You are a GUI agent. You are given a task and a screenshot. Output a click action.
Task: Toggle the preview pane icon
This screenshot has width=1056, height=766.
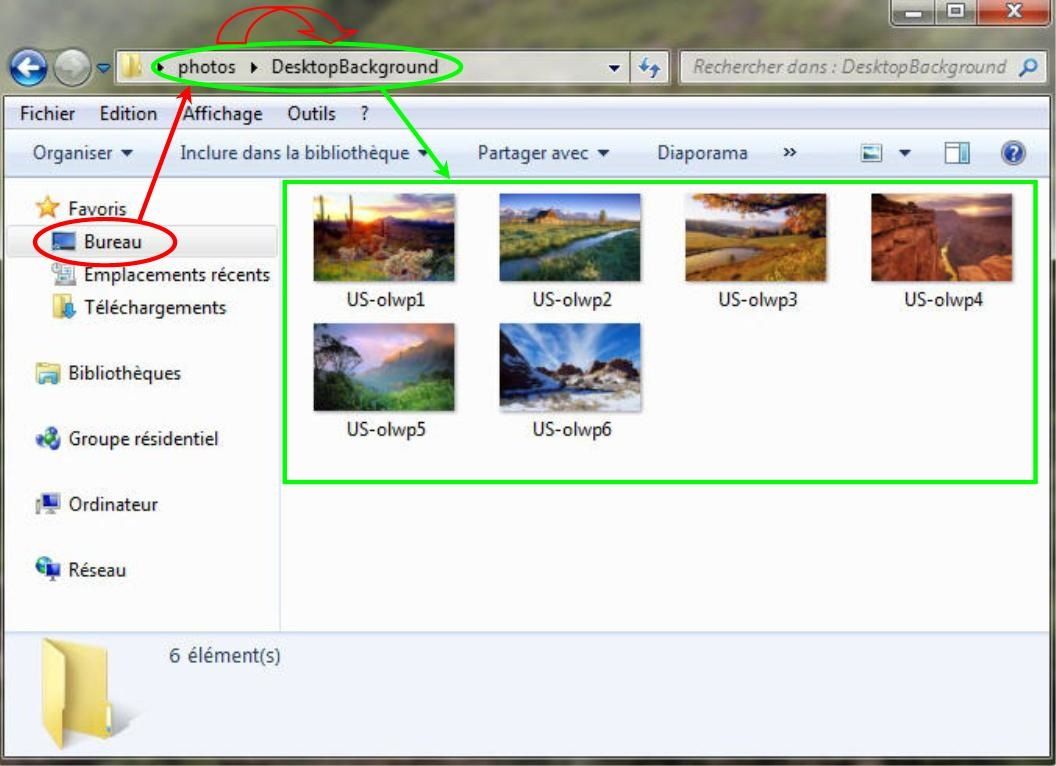click(x=956, y=153)
